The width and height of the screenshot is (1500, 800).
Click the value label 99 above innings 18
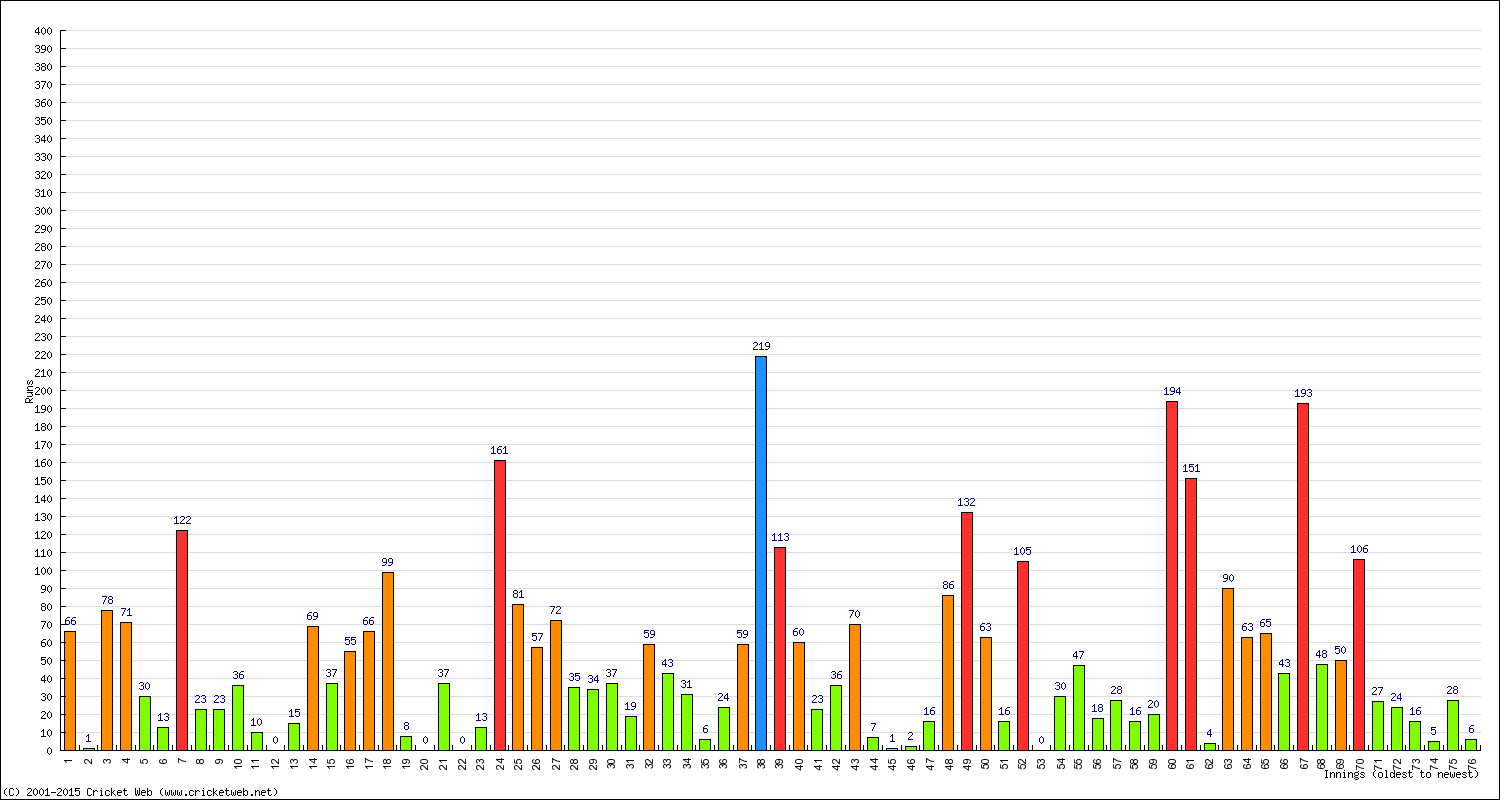[x=388, y=562]
